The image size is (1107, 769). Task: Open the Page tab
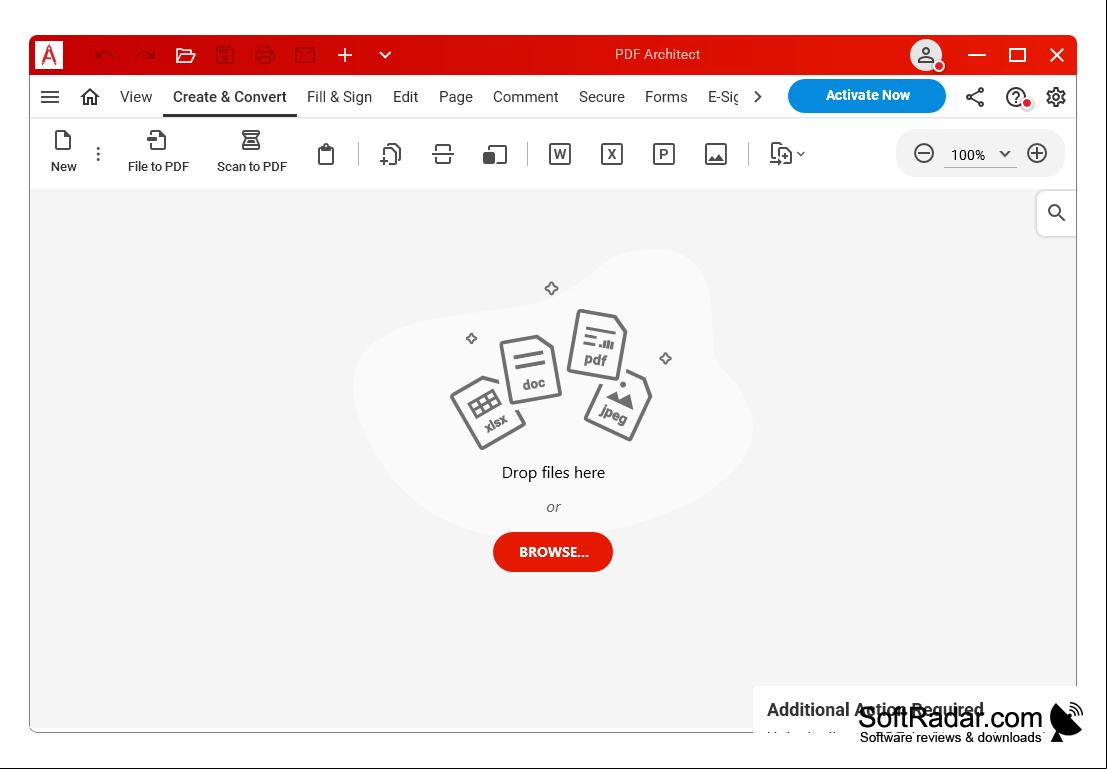[x=456, y=97]
